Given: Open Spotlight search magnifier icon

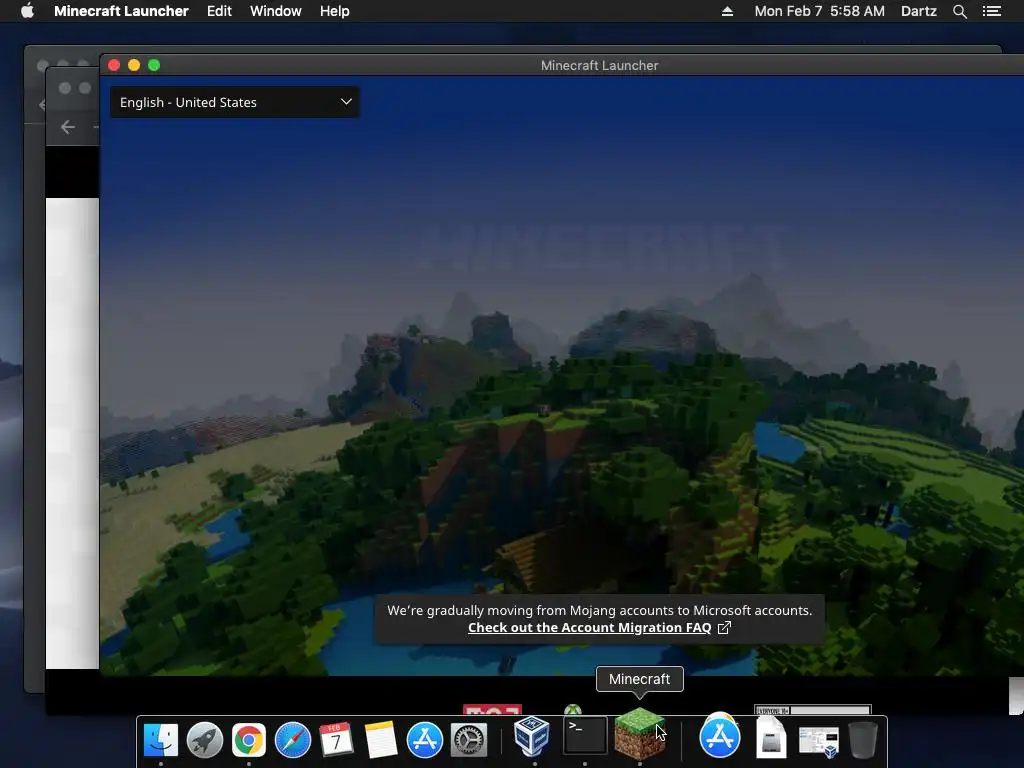Looking at the screenshot, I should point(959,11).
